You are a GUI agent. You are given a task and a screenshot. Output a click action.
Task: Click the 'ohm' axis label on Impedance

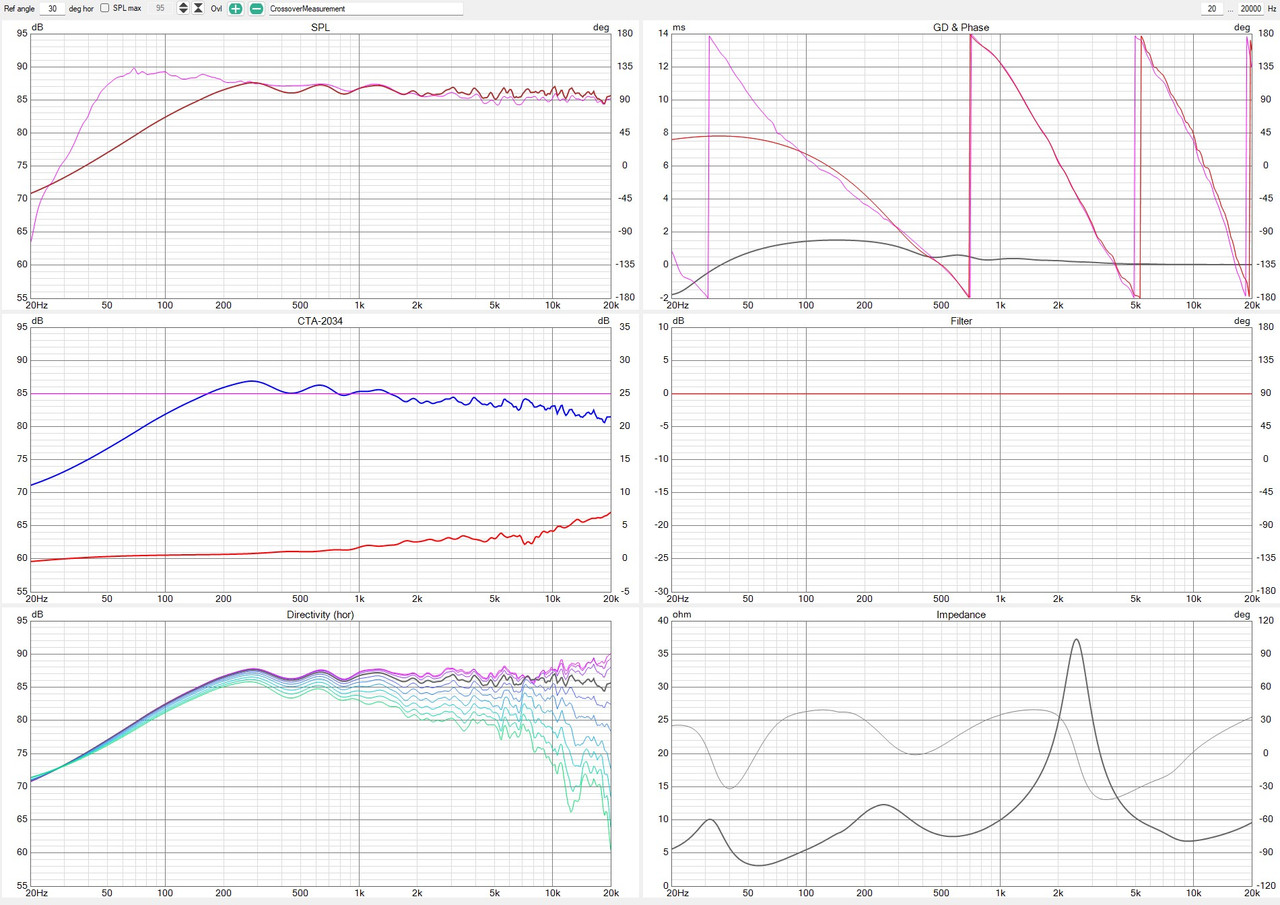[682, 614]
